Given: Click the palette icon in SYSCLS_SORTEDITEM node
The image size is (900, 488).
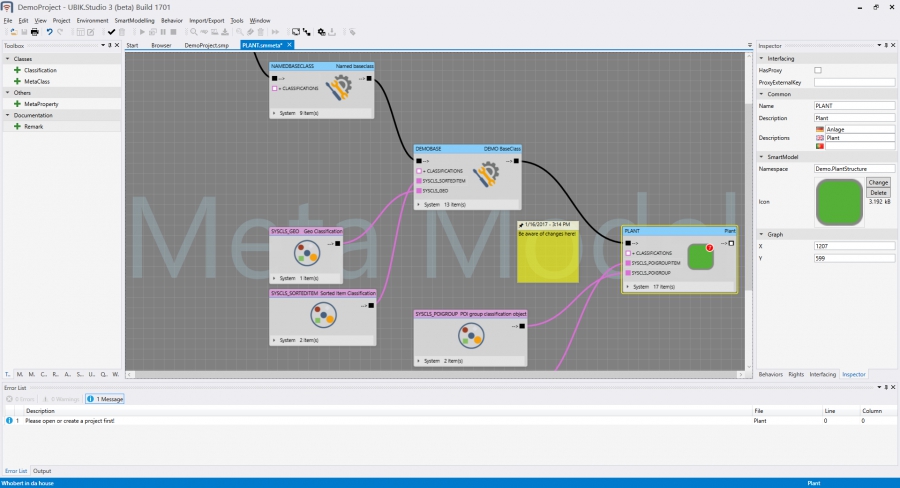Looking at the screenshot, I should tap(323, 315).
